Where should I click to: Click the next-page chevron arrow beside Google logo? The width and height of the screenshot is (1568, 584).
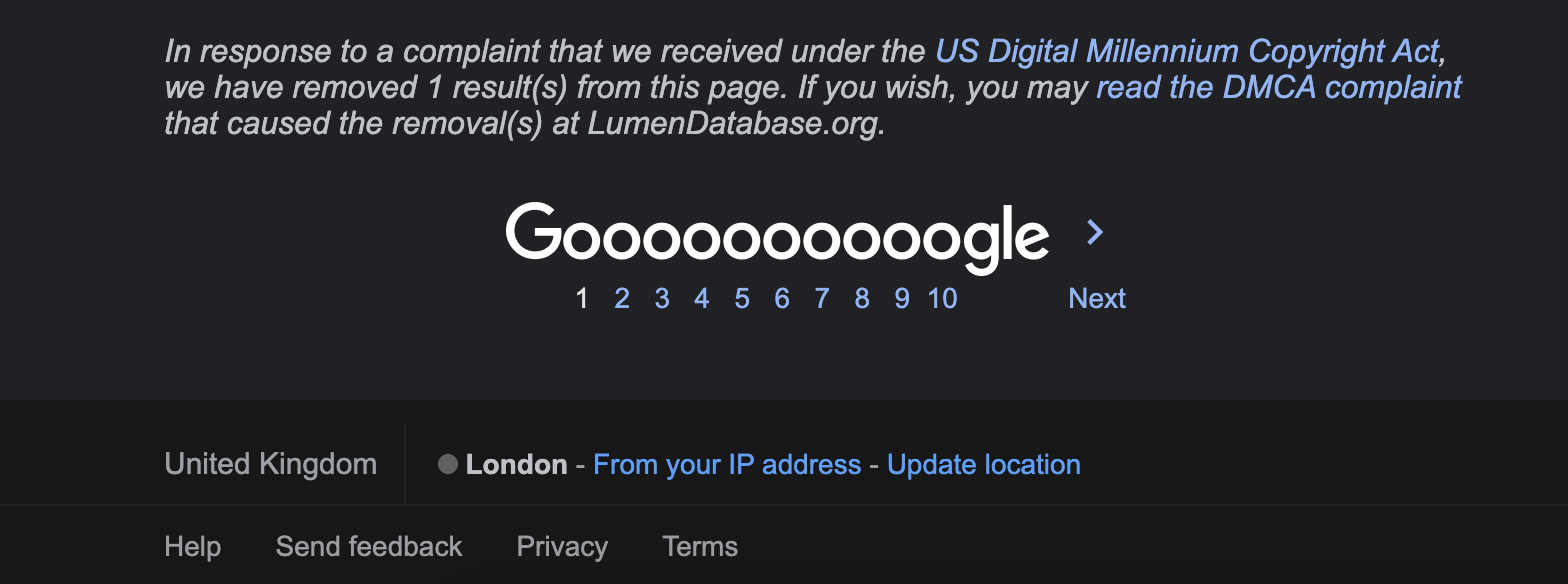pos(1095,233)
